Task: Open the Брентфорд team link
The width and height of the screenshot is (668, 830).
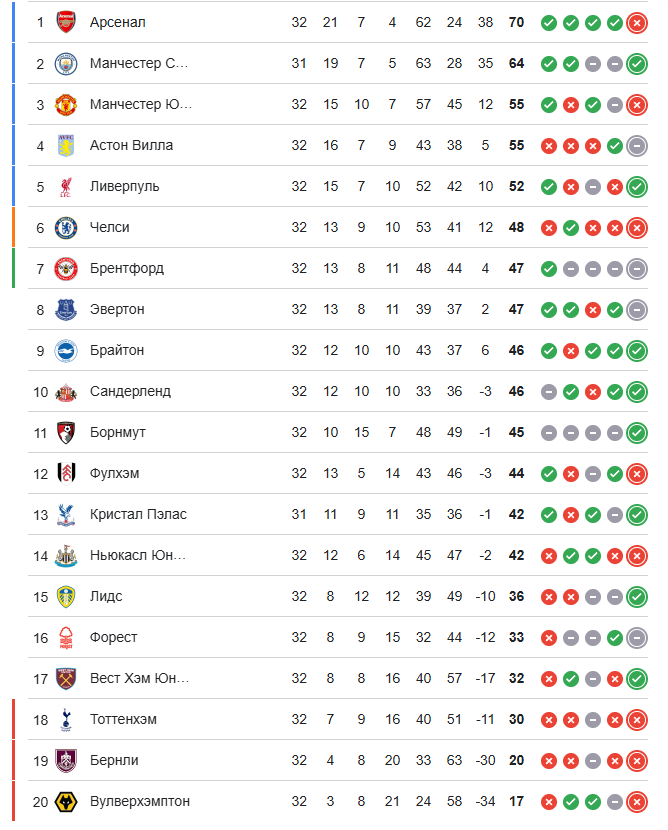Action: pos(126,268)
